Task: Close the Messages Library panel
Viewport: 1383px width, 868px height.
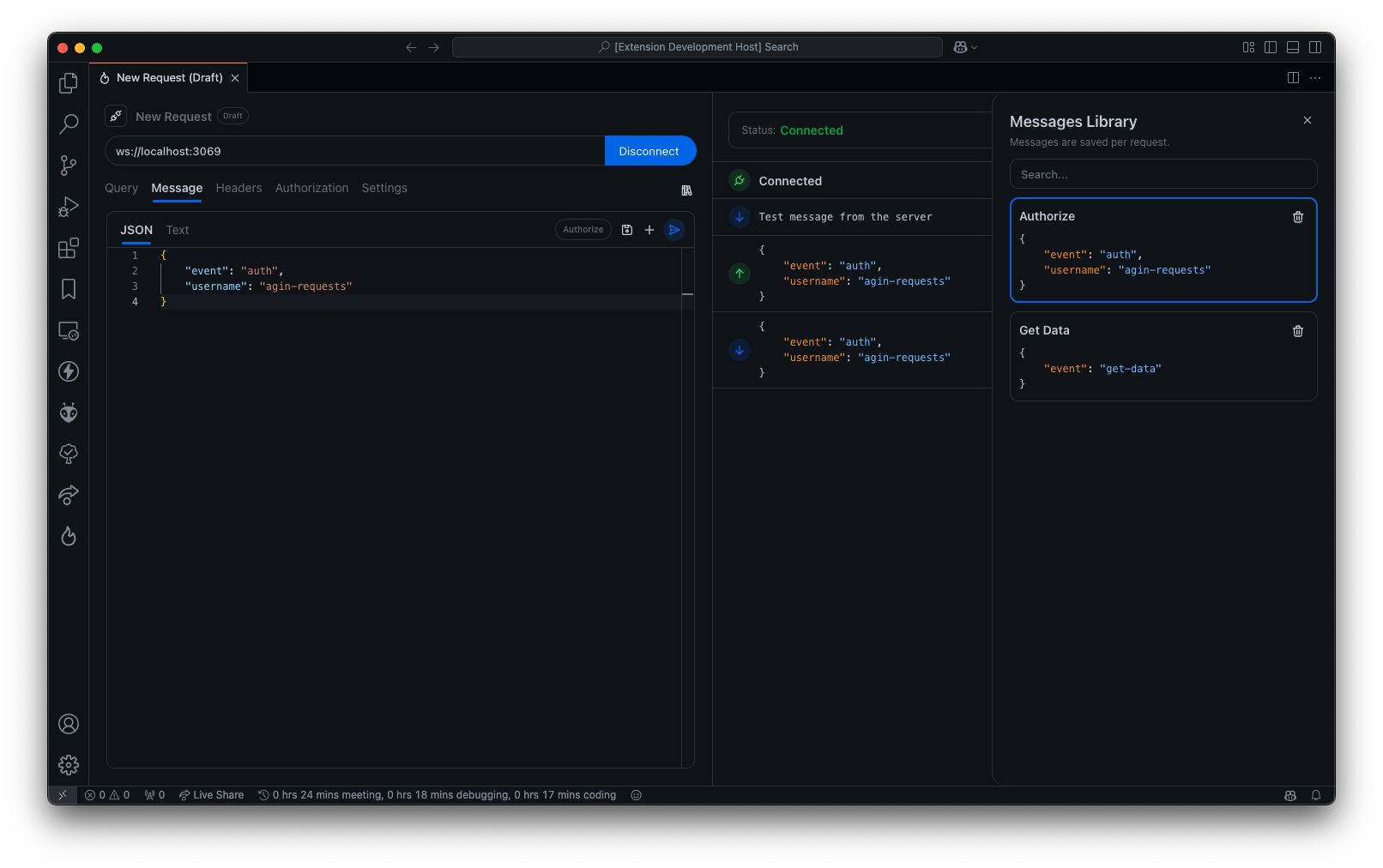Action: coord(1308,120)
